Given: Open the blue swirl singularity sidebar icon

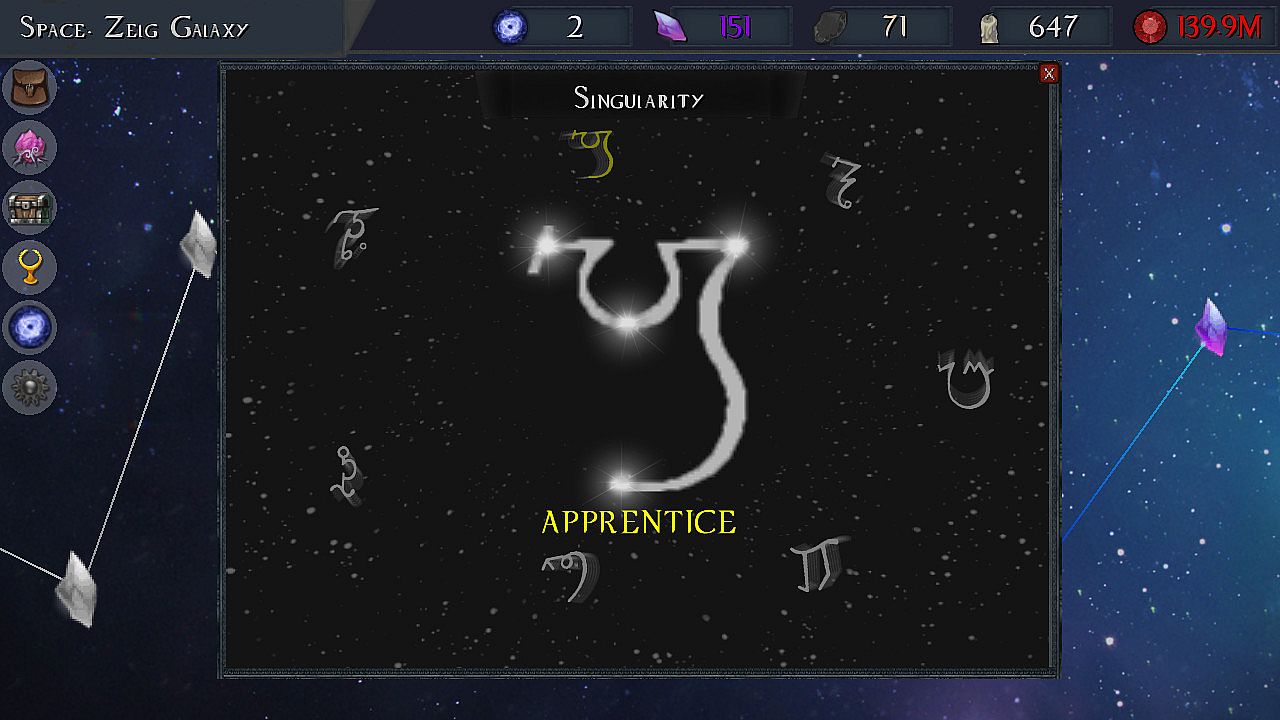Looking at the screenshot, I should pos(29,328).
